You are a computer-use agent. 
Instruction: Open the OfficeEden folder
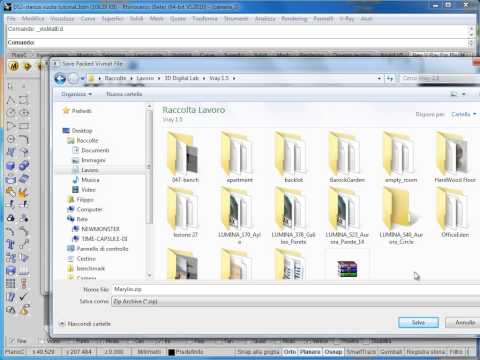click(455, 213)
